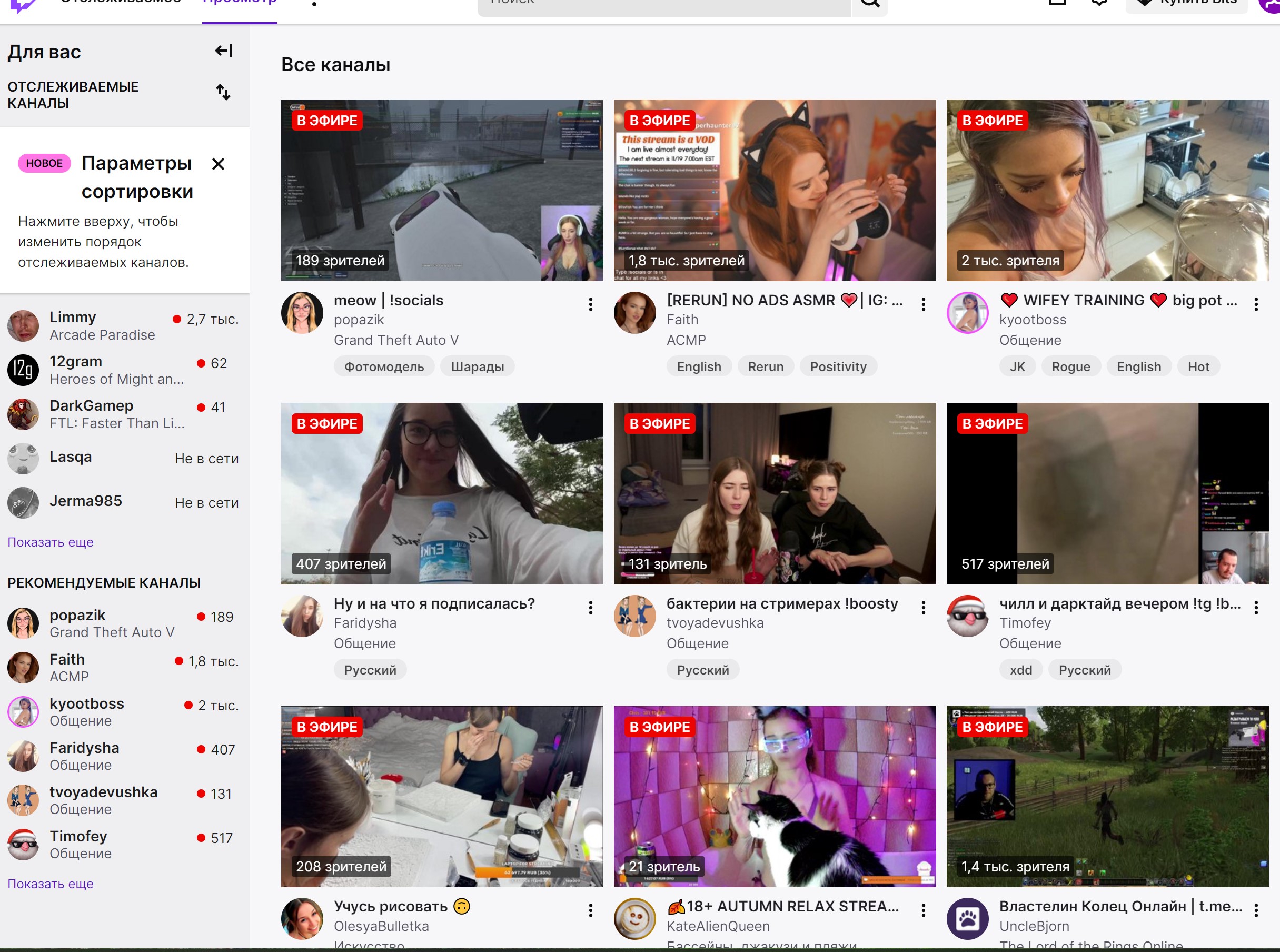This screenshot has width=1280, height=952.
Task: Expand followed channels with 'Показать еще'
Action: tap(50, 542)
